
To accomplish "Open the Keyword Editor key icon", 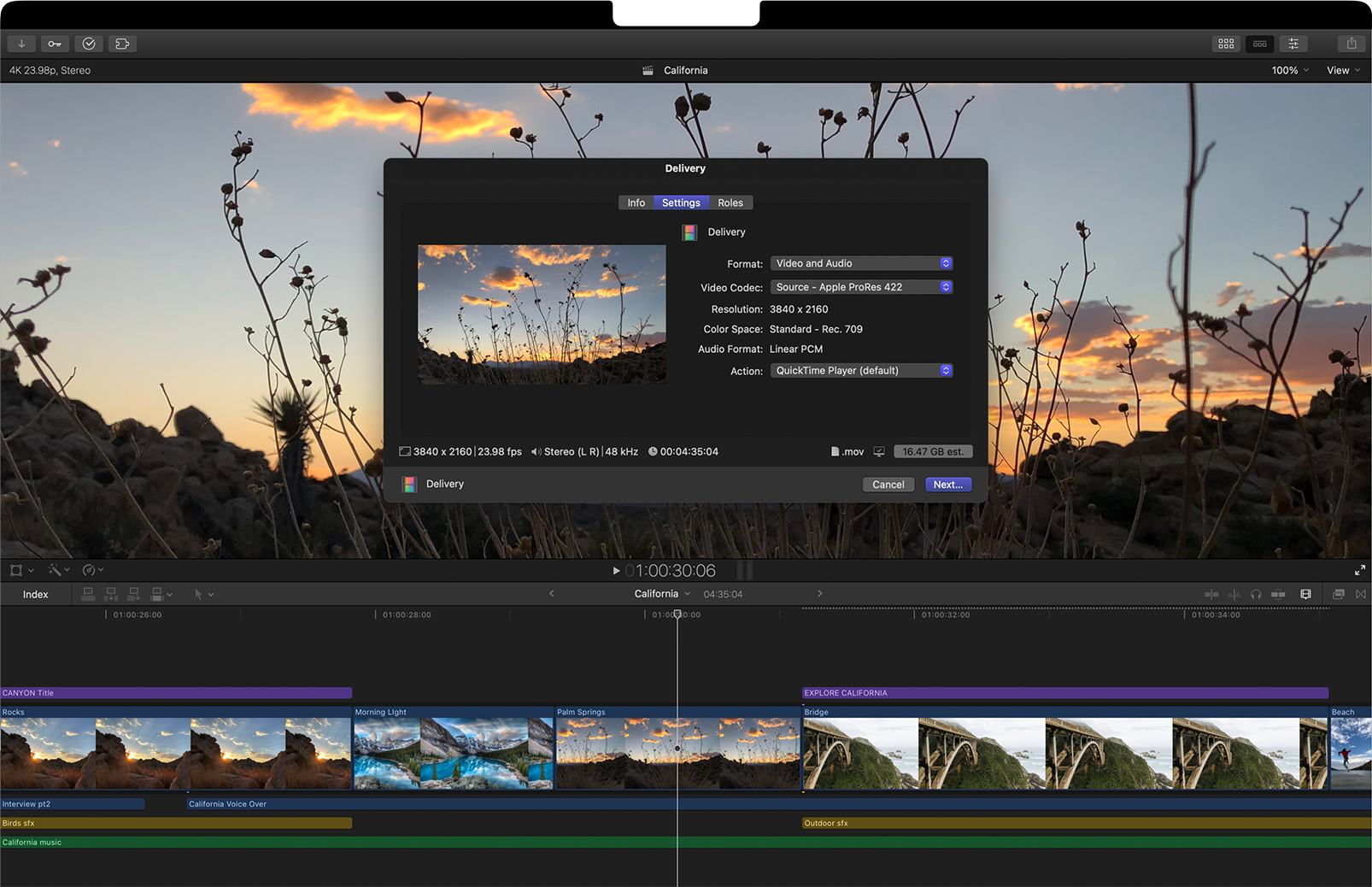I will 55,44.
